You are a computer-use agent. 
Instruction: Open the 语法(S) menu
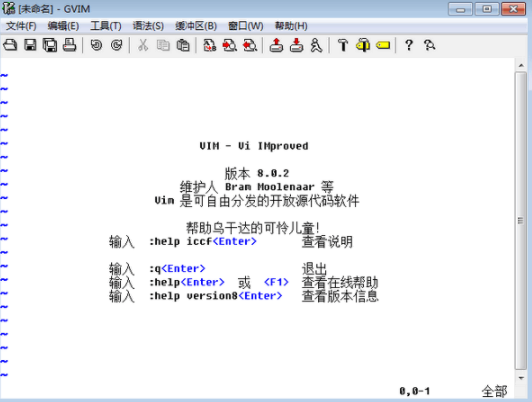point(148,26)
